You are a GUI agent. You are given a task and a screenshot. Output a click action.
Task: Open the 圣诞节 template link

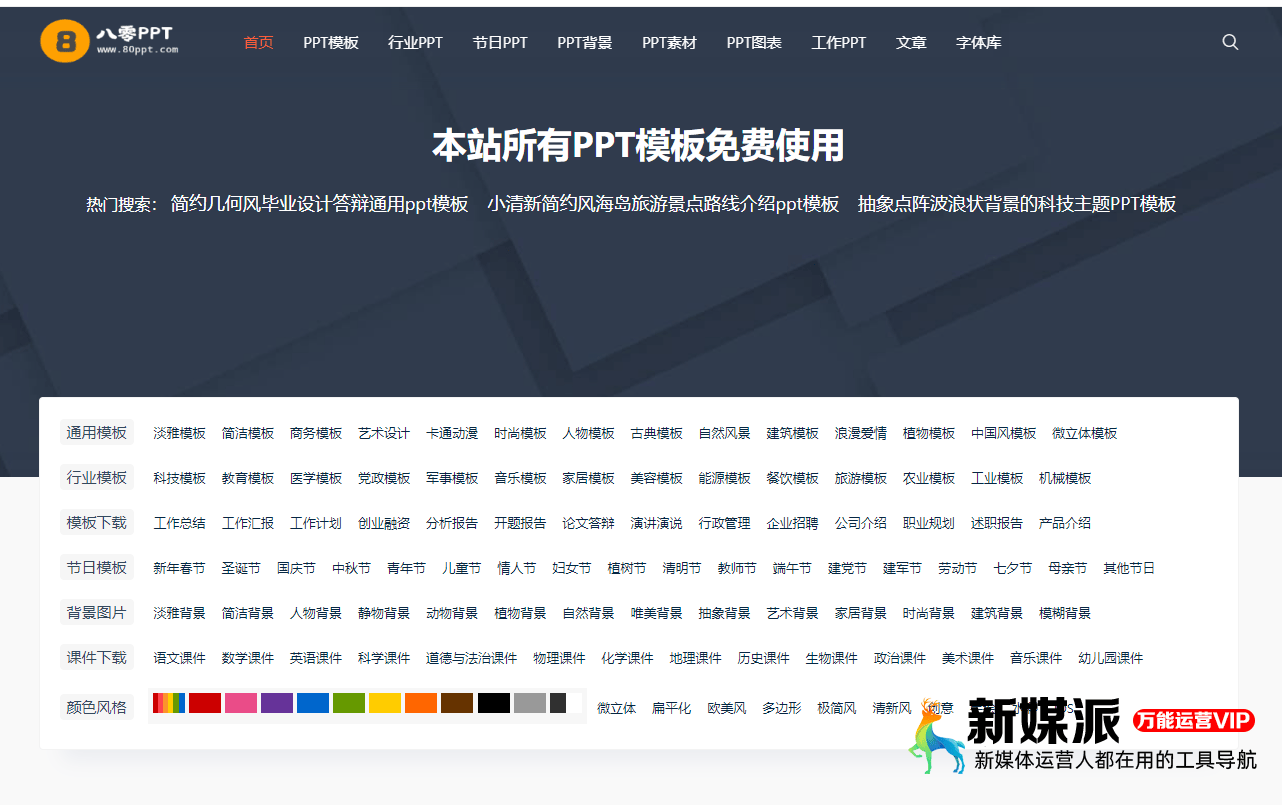tap(244, 568)
